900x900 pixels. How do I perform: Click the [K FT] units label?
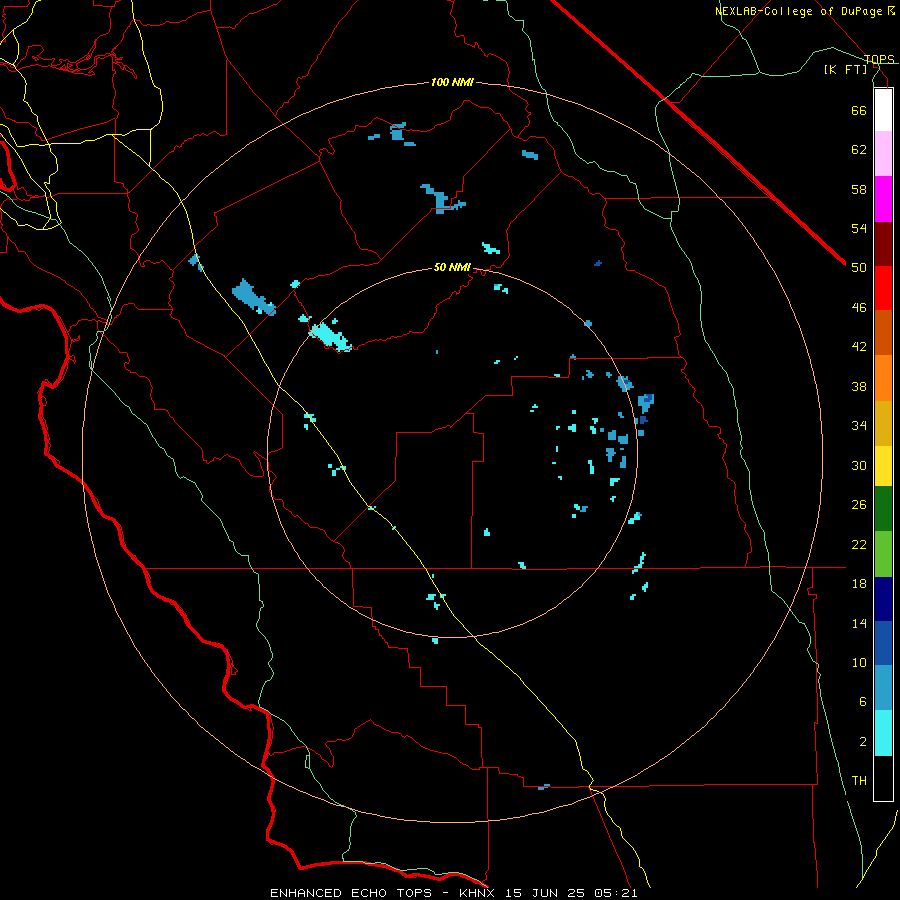tap(845, 69)
